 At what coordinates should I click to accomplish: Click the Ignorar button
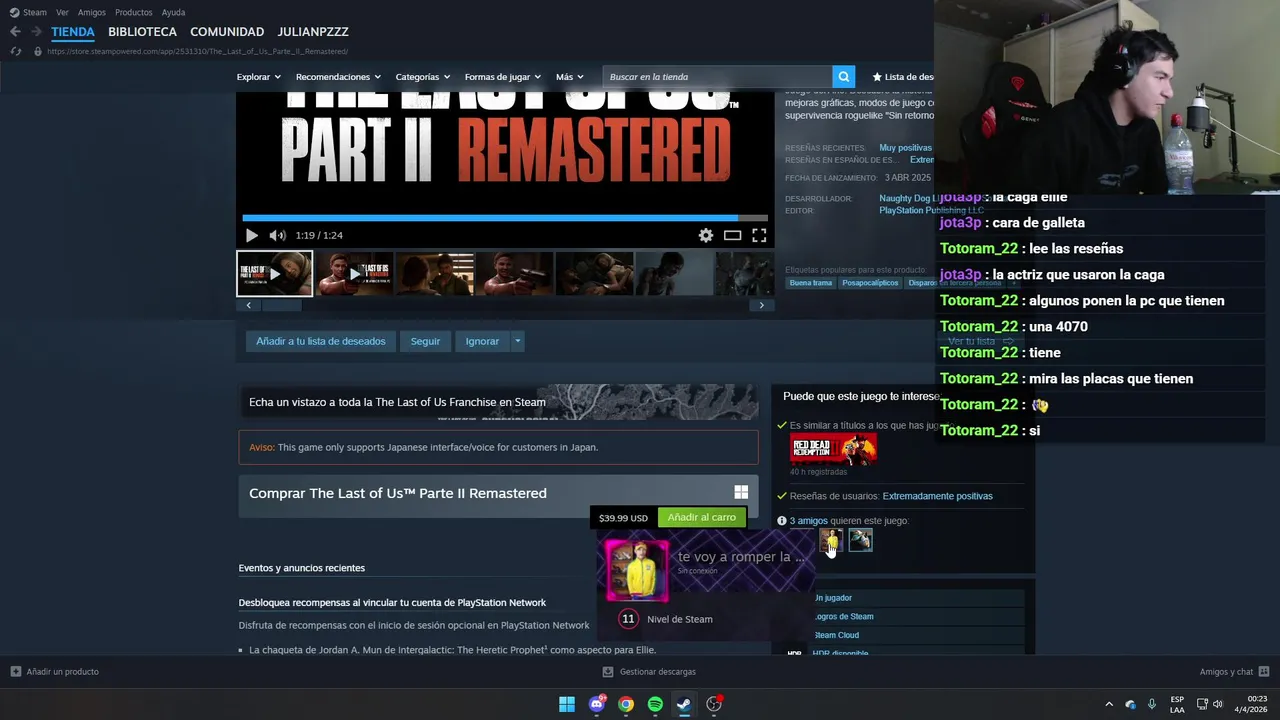coord(482,341)
